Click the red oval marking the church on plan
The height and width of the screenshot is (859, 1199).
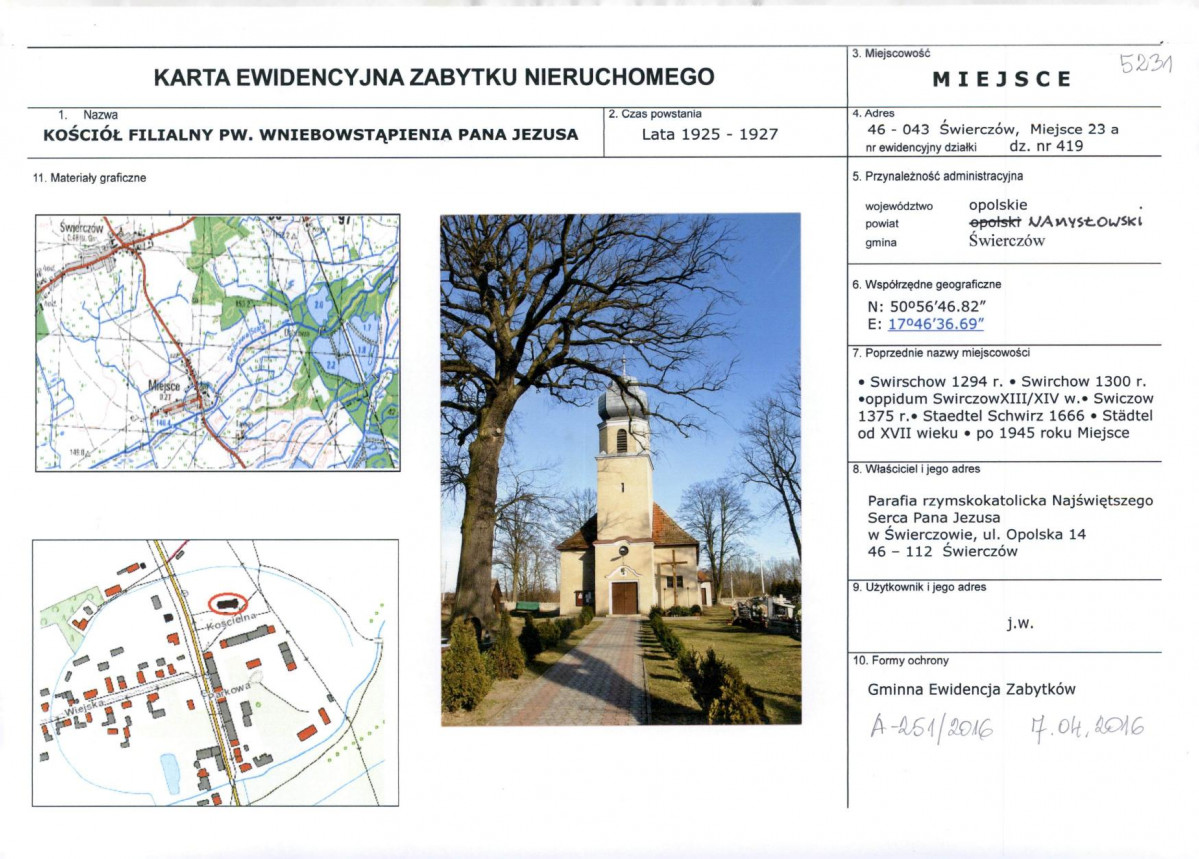pyautogui.click(x=228, y=604)
